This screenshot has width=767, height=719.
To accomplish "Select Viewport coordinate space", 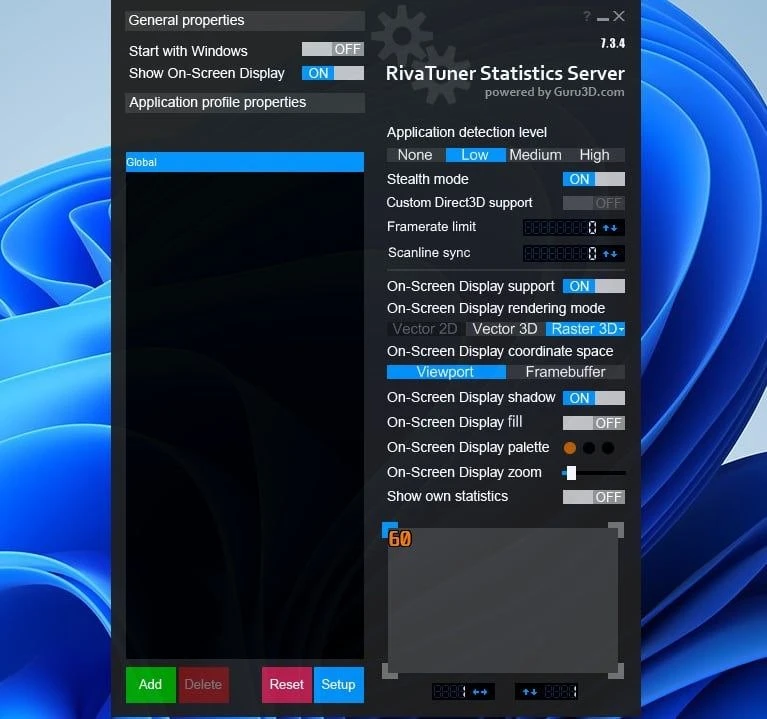I will [x=446, y=372].
